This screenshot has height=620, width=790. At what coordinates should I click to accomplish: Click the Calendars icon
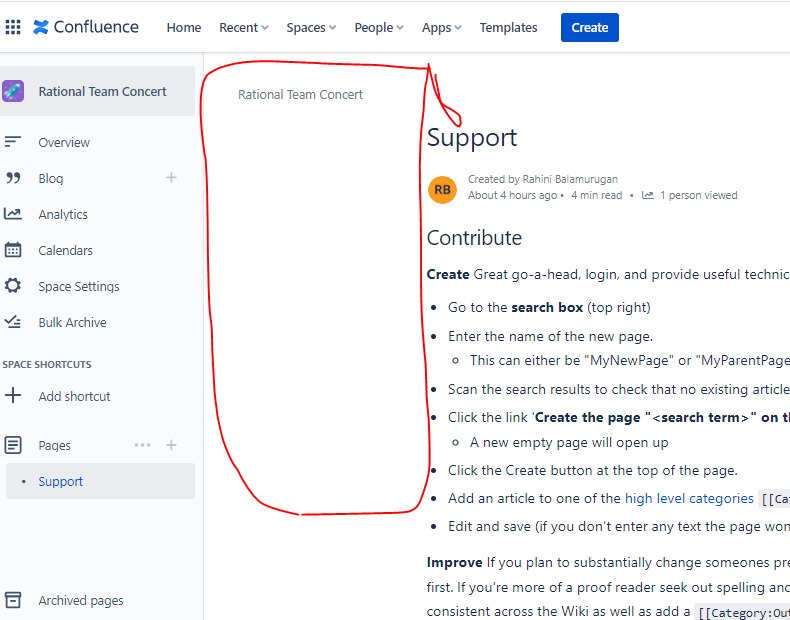click(13, 250)
